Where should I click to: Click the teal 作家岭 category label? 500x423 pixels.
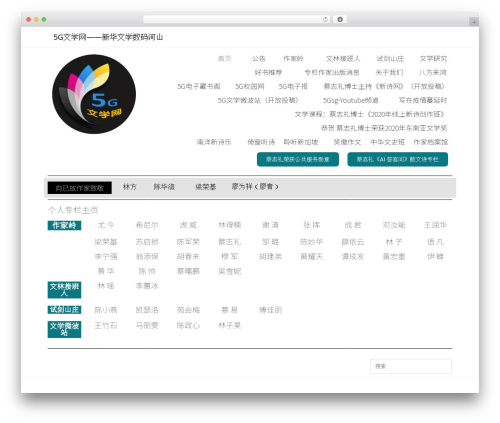pos(64,225)
